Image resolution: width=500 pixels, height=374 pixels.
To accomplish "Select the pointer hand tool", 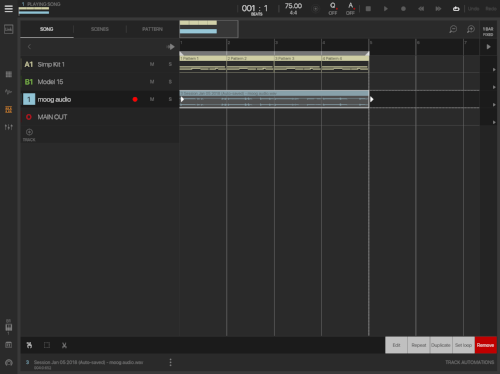I will coord(29,345).
